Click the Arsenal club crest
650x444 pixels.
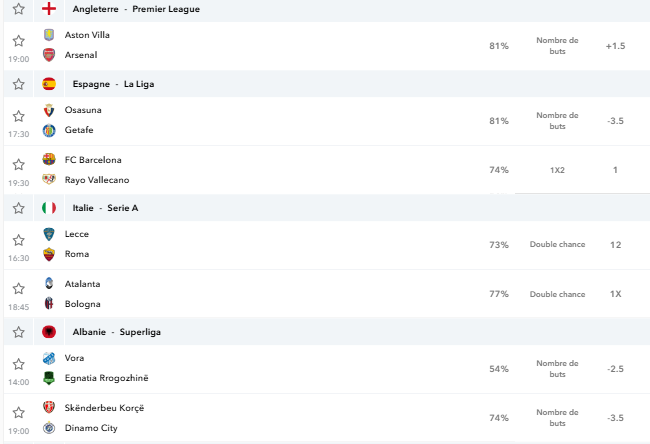pos(49,55)
